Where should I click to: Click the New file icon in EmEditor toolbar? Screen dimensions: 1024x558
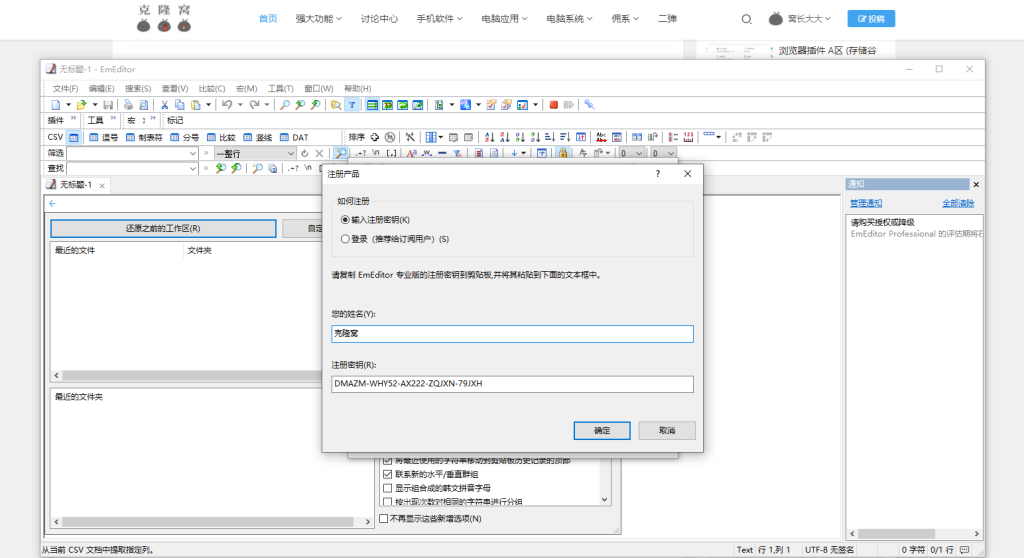click(x=56, y=105)
